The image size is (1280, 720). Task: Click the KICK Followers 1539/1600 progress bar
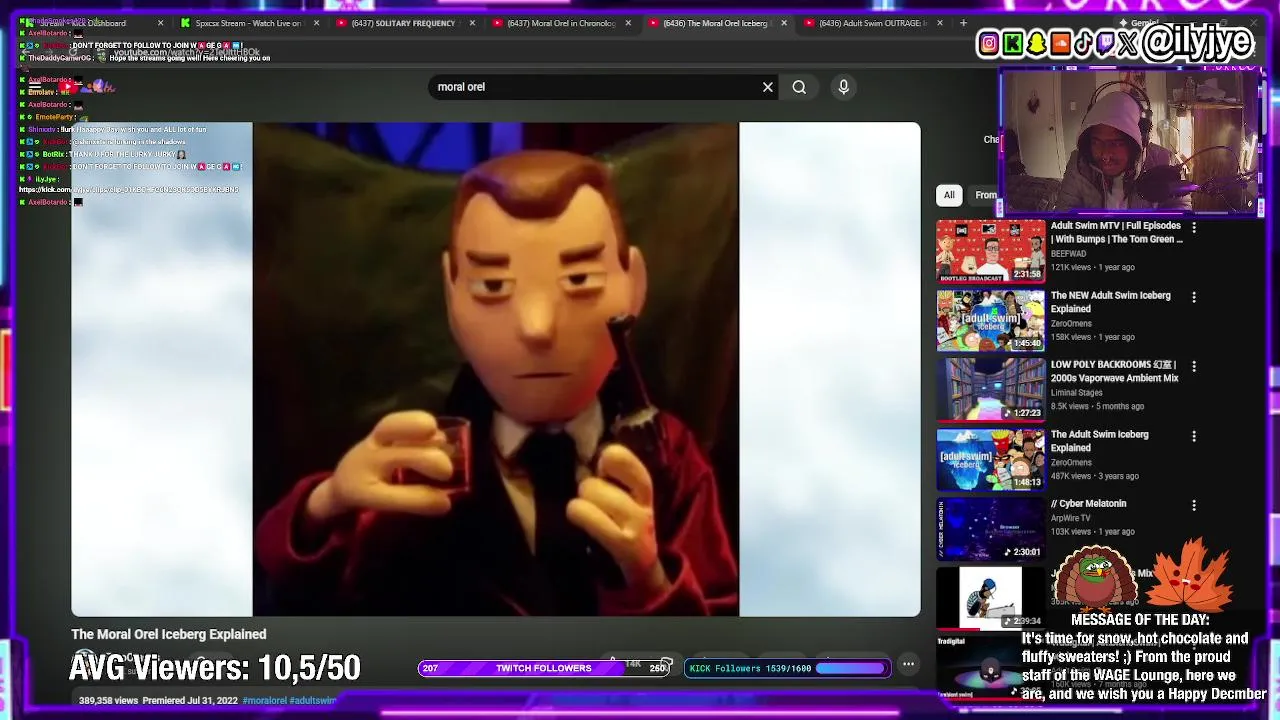788,668
